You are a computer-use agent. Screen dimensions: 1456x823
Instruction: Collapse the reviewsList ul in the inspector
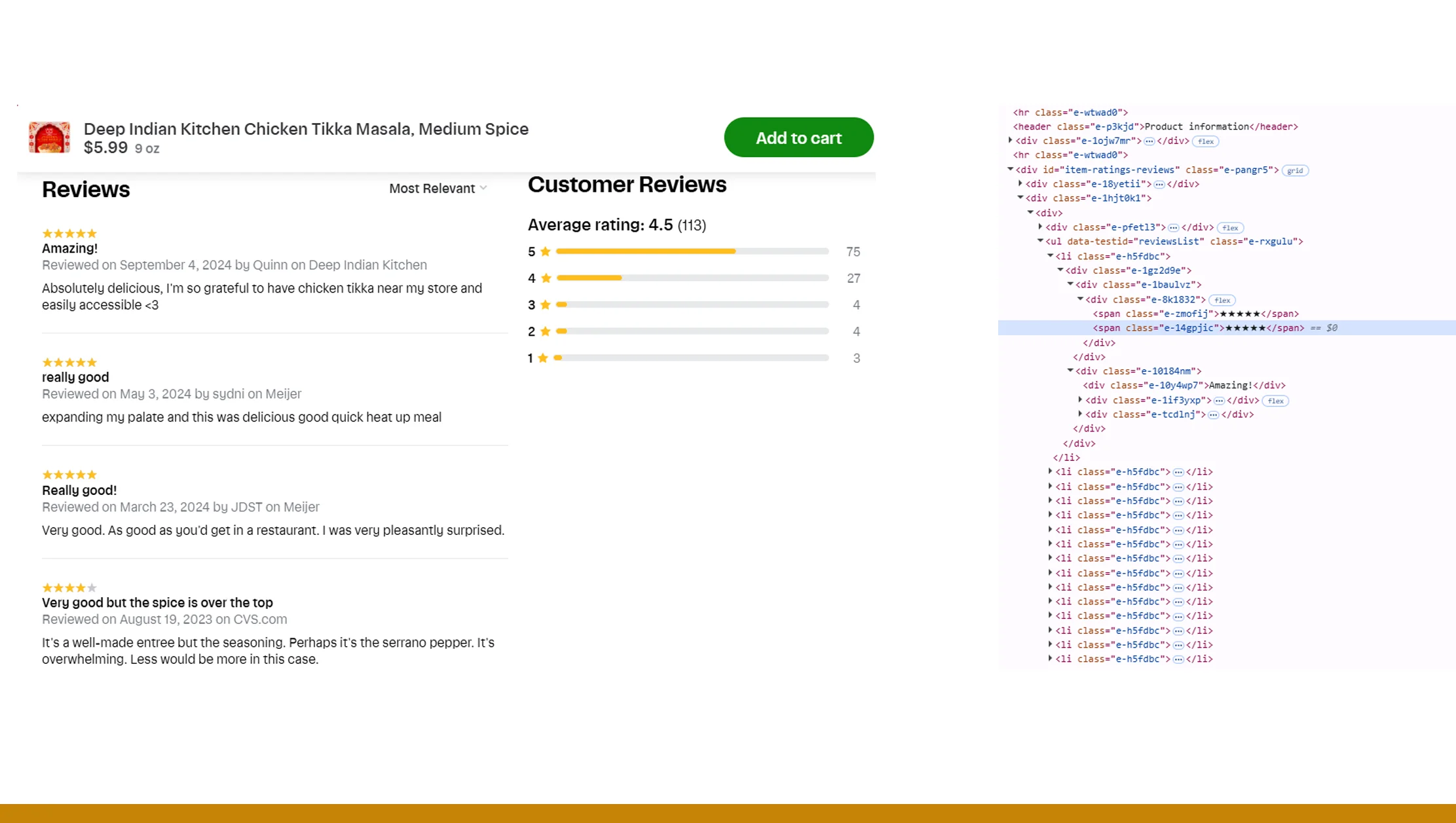click(x=1039, y=241)
